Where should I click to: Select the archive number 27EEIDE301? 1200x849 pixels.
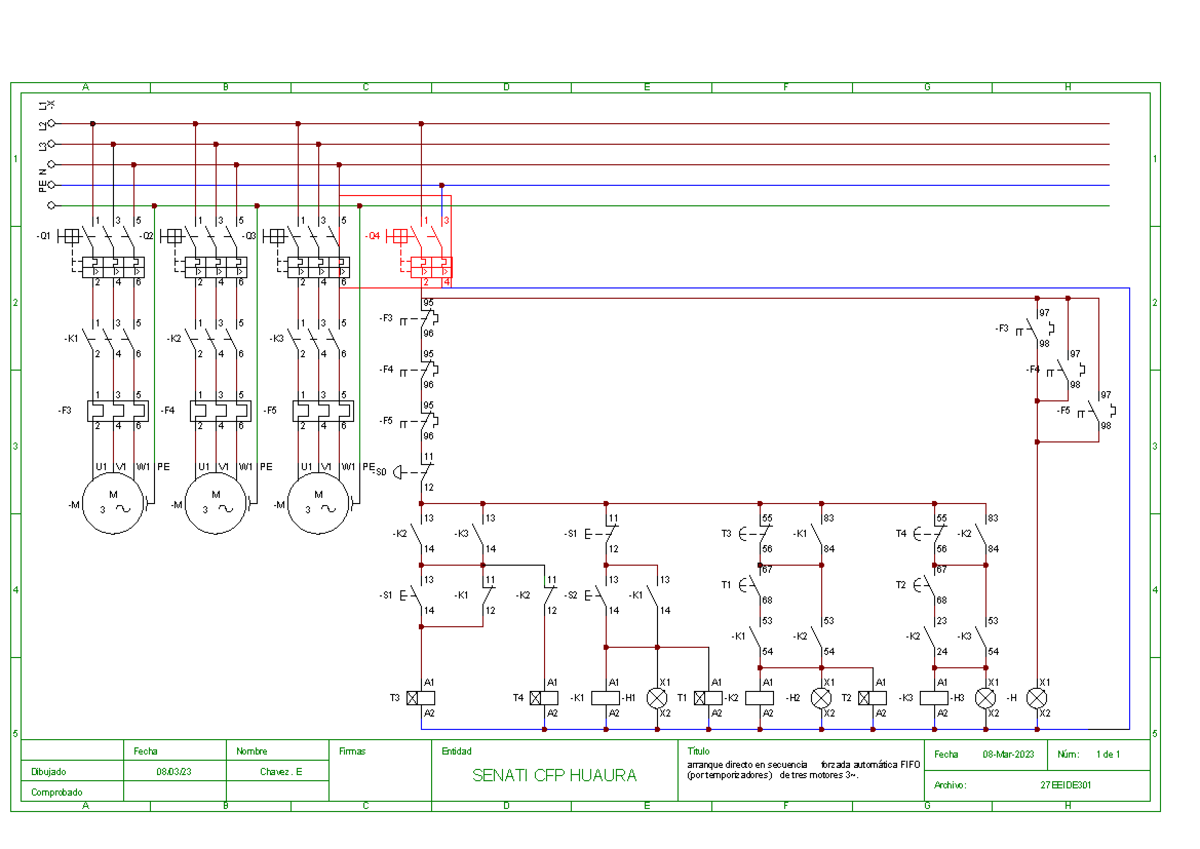1065,786
